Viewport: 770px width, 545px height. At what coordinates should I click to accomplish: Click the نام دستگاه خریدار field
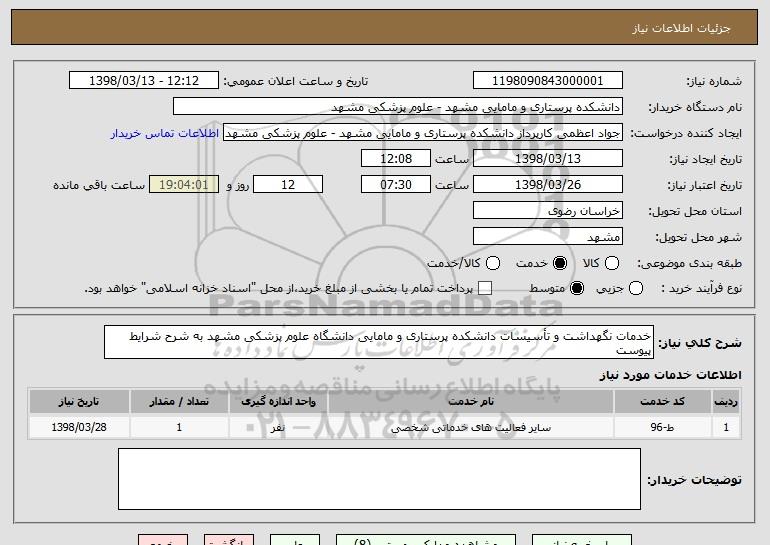398,107
